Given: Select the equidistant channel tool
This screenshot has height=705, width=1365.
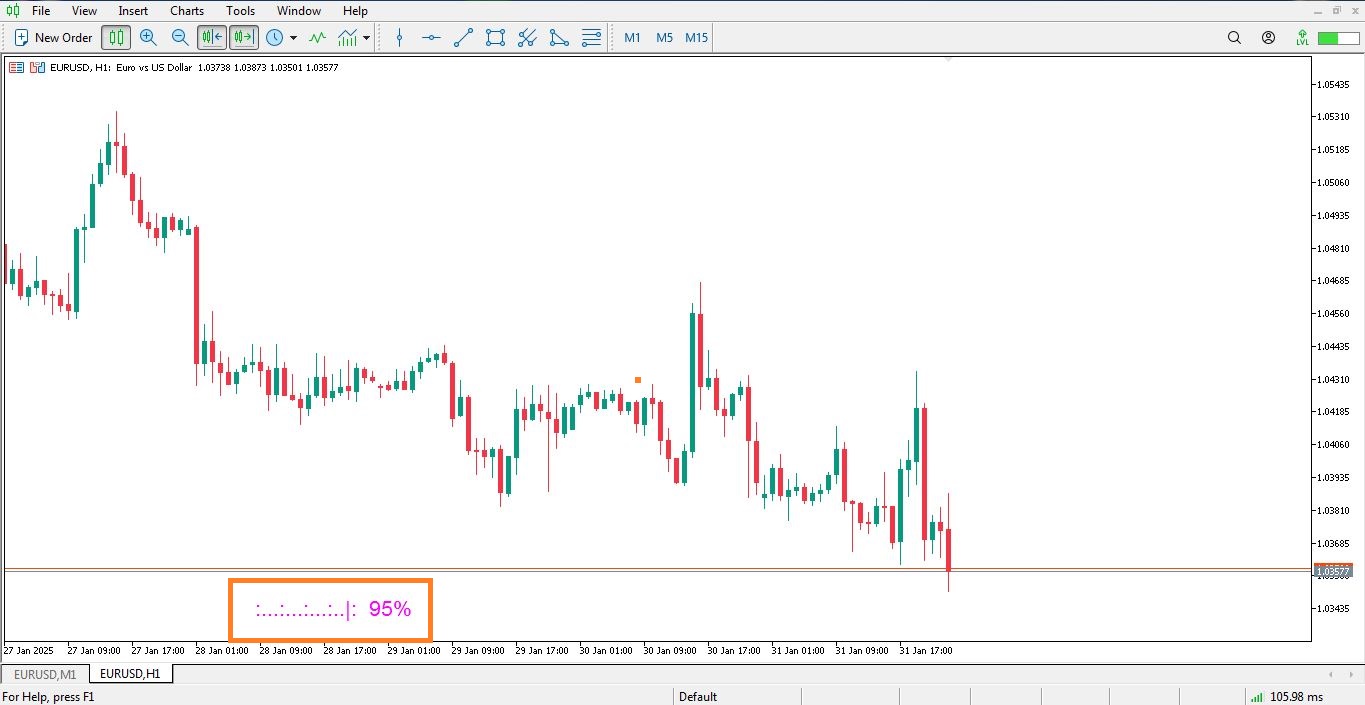Looking at the screenshot, I should coord(527,38).
